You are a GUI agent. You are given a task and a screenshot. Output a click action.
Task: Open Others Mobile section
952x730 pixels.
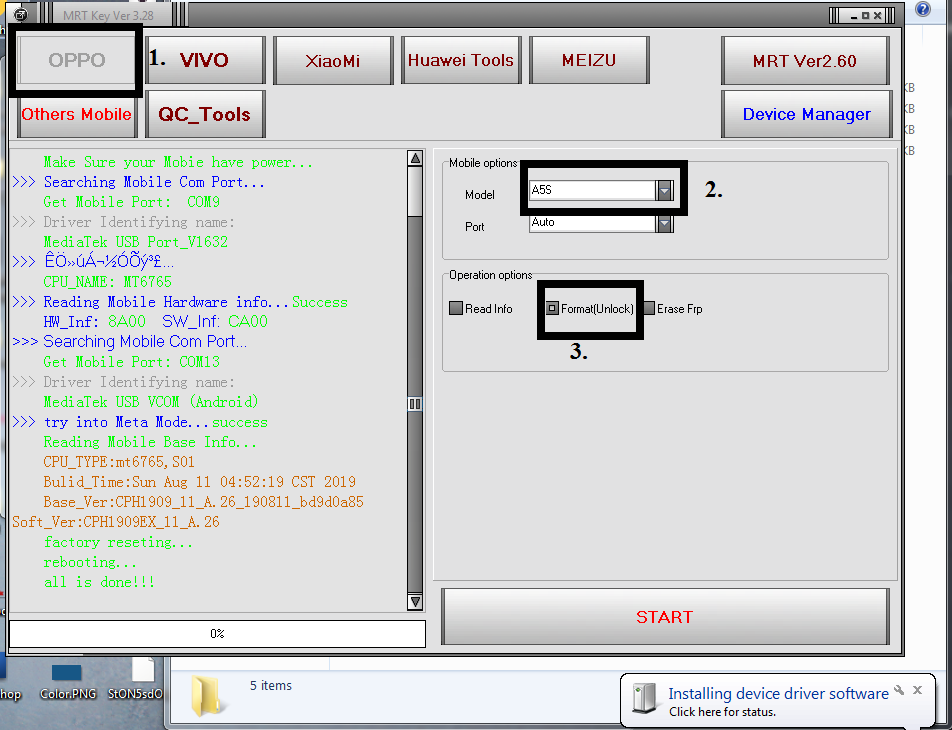point(76,114)
